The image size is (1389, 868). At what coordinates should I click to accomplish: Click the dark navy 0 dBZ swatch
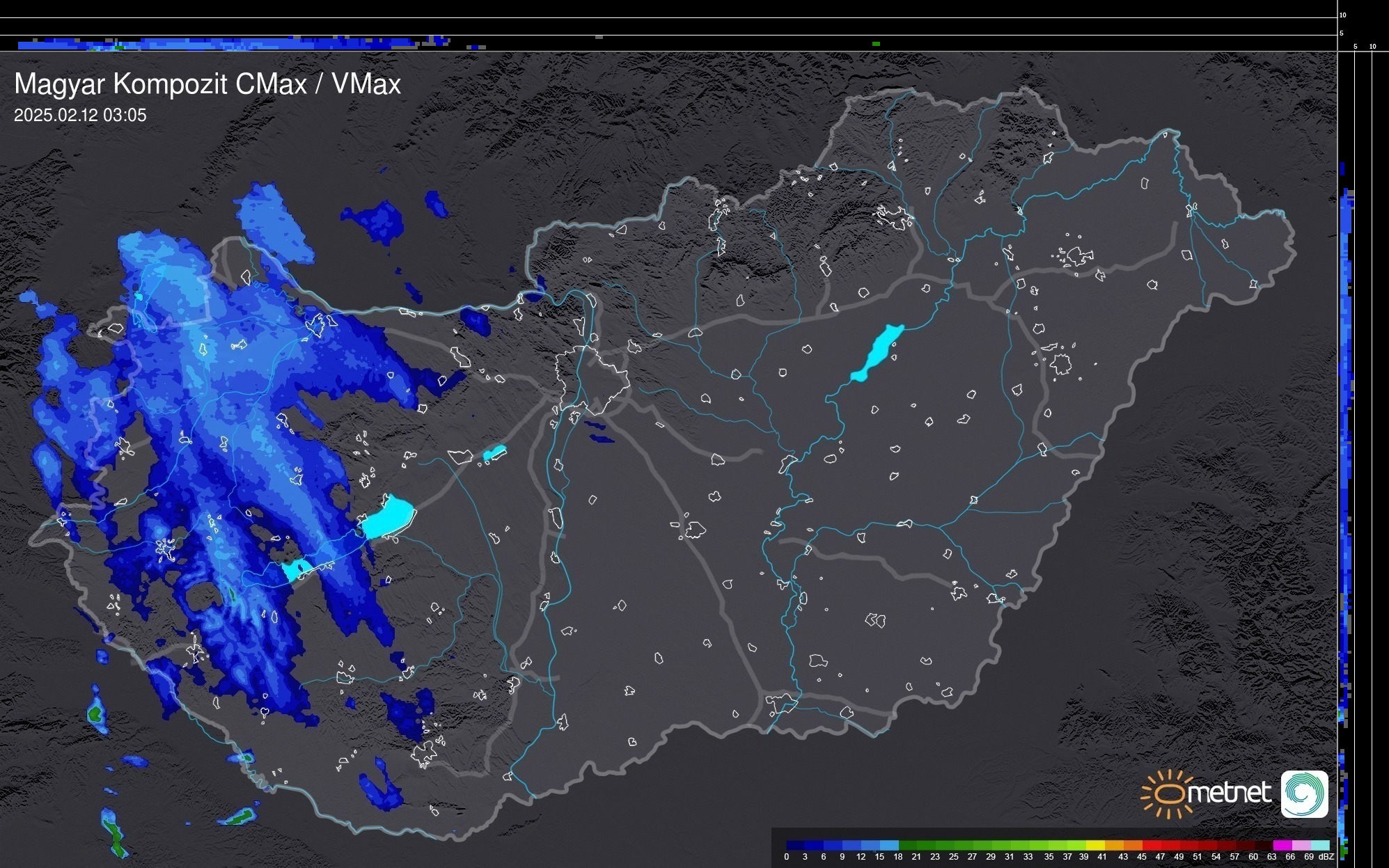(x=795, y=845)
